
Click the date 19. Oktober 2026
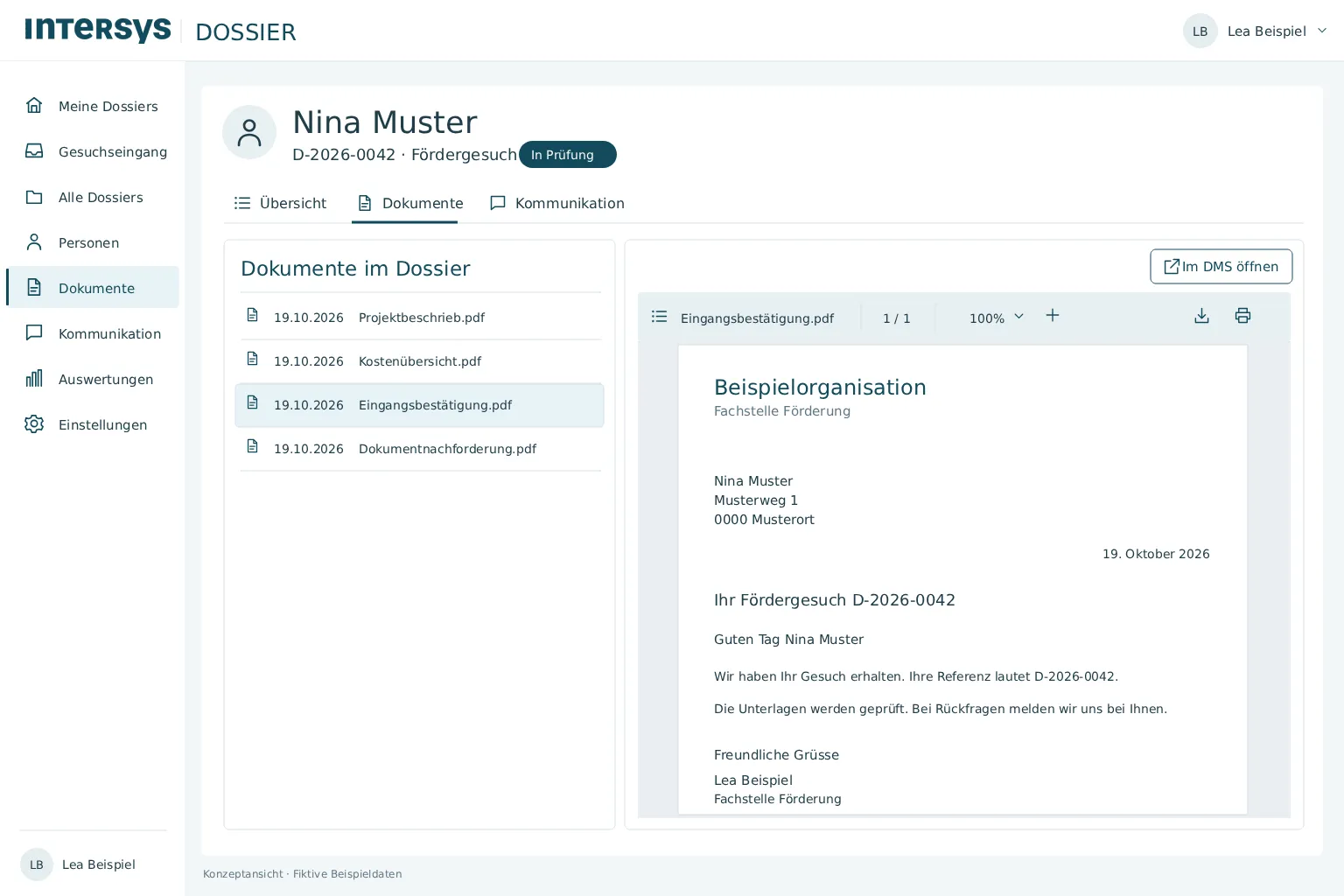tap(1156, 554)
